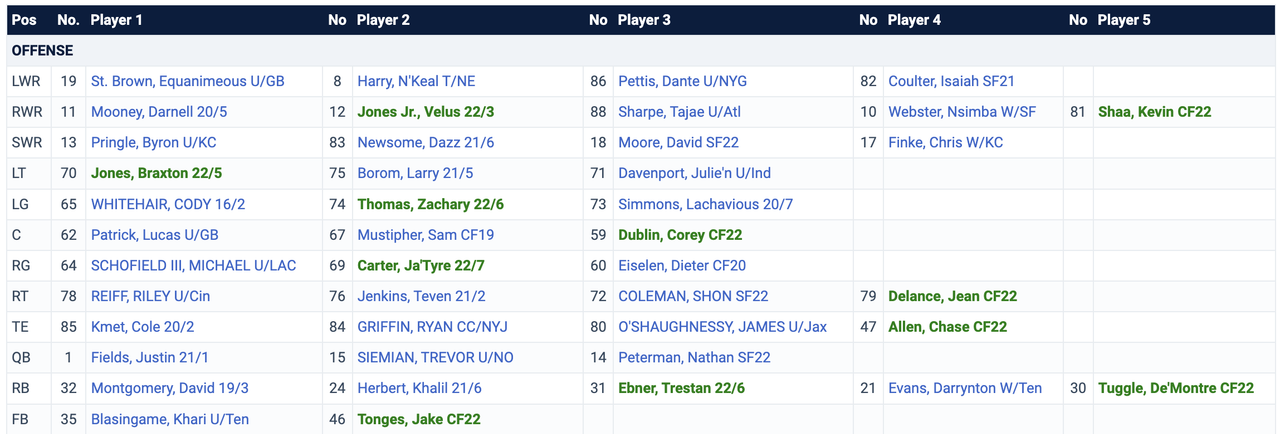The image size is (1280, 434).
Task: Open Carter, Ja'Tyre 22/7 page
Action: click(424, 266)
